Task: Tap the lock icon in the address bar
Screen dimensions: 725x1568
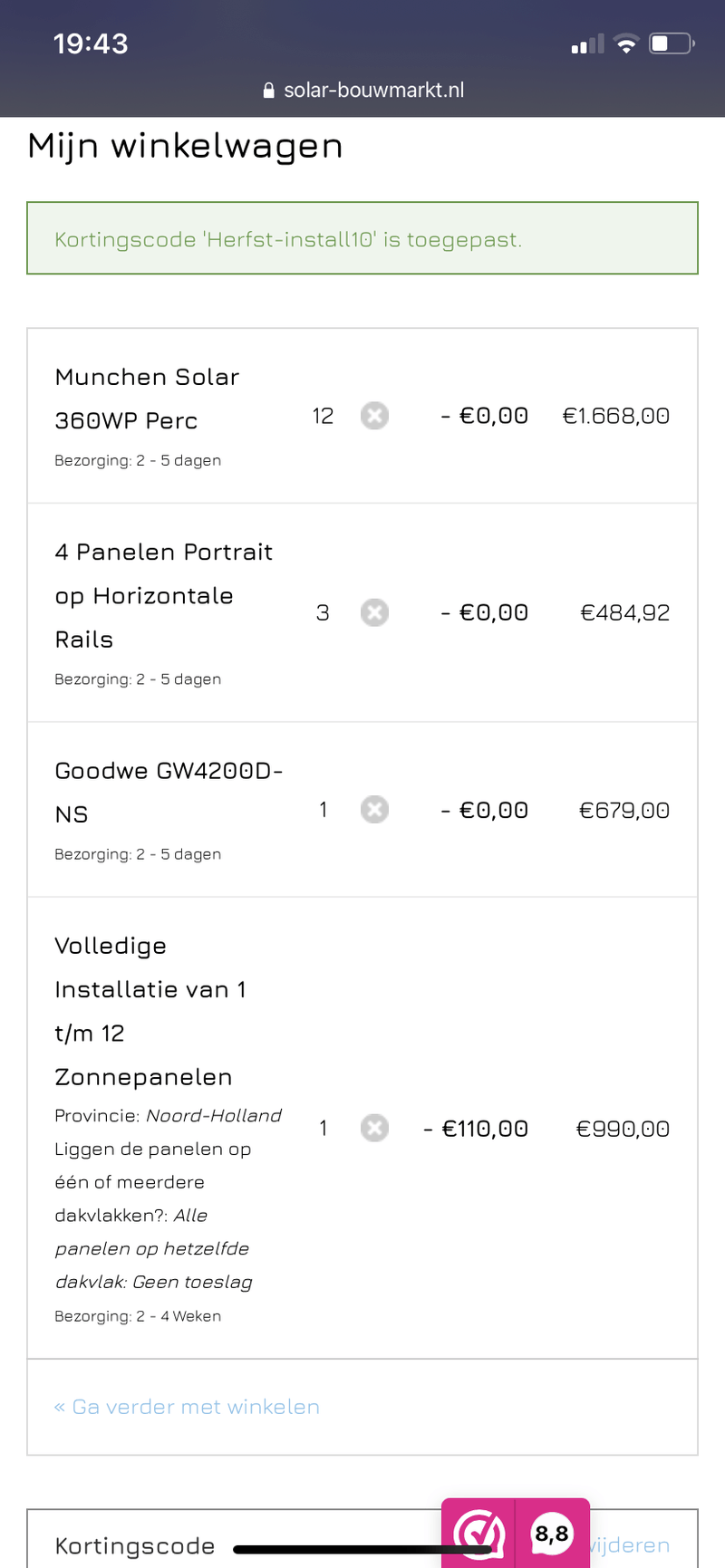Action: pyautogui.click(x=268, y=90)
